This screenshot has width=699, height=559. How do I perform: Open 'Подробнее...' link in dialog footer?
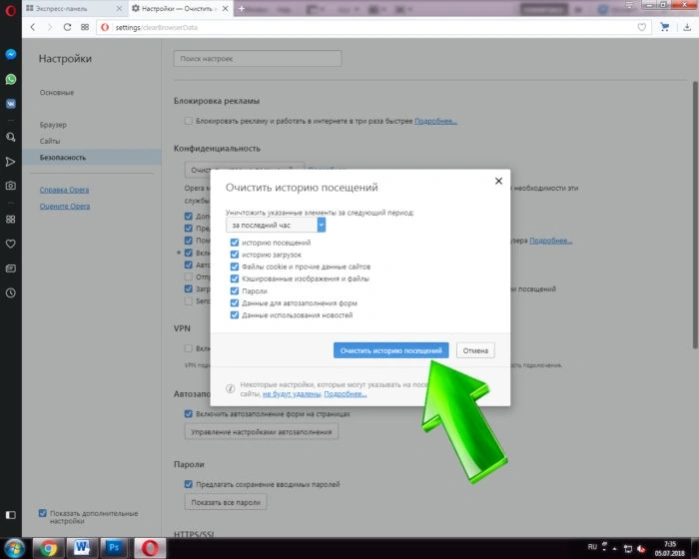(x=345, y=394)
